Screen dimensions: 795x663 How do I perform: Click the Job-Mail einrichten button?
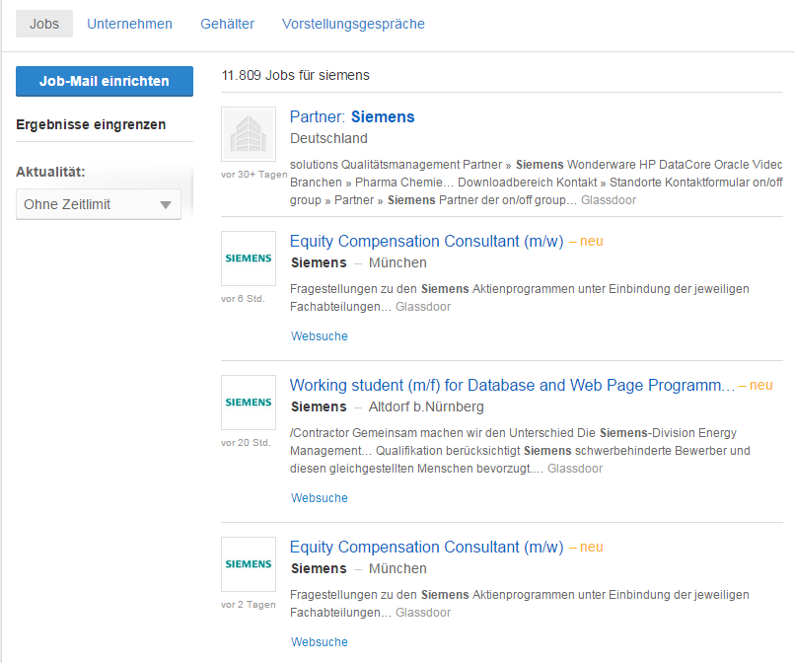coord(104,81)
